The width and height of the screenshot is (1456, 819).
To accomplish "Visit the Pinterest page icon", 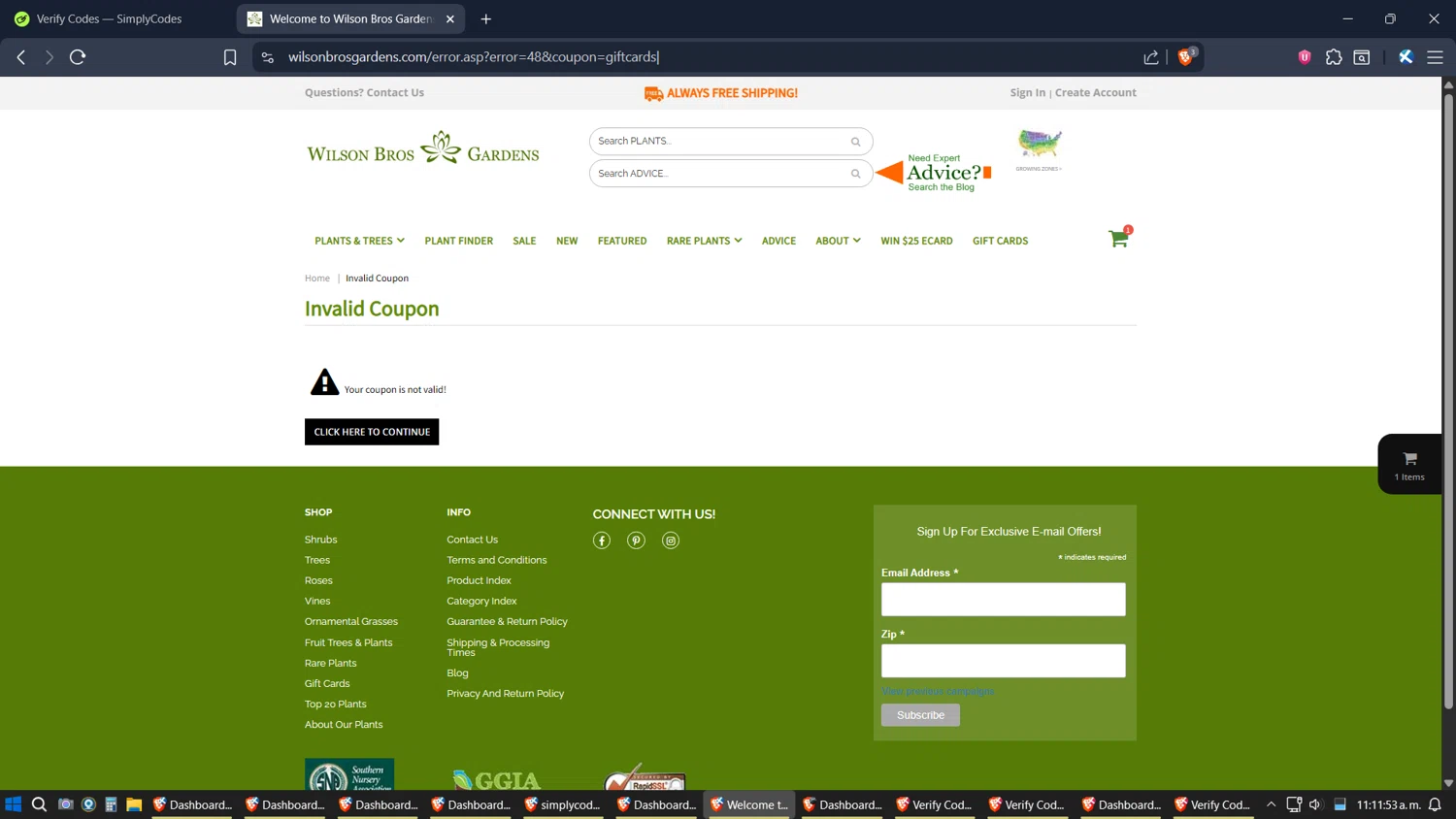I will pos(636,541).
